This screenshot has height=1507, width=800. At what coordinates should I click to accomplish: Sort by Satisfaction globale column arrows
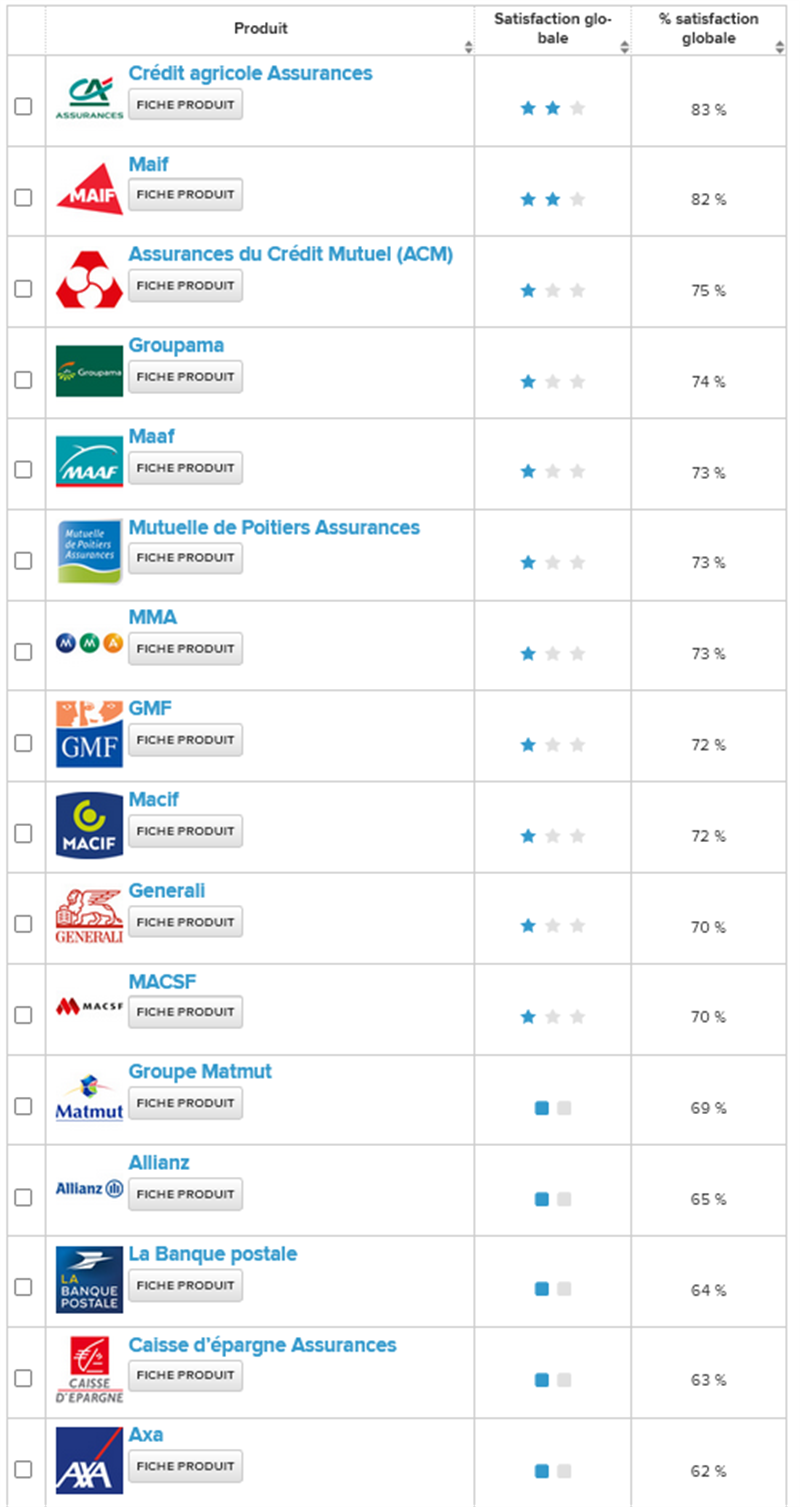click(625, 47)
